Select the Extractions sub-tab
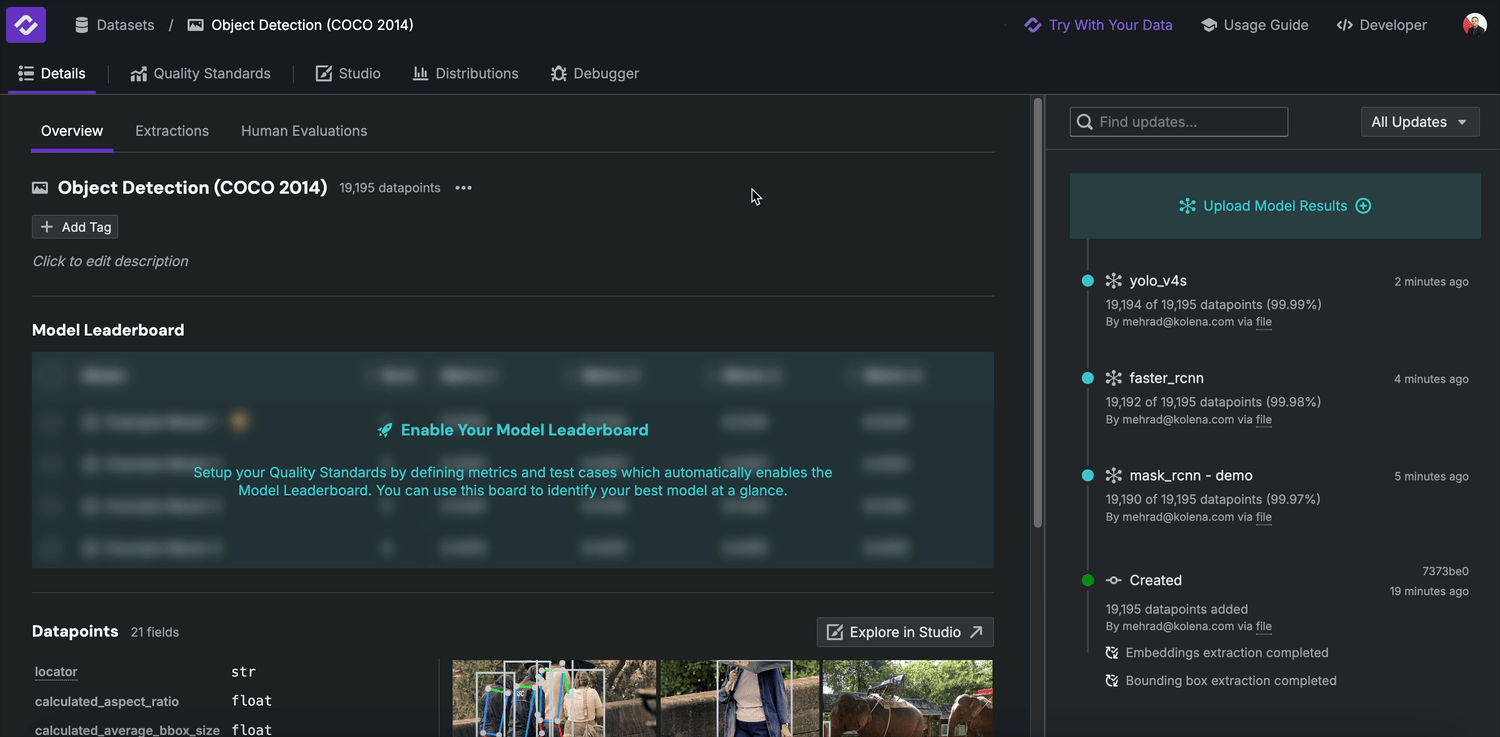Image resolution: width=1500 pixels, height=737 pixels. click(172, 131)
